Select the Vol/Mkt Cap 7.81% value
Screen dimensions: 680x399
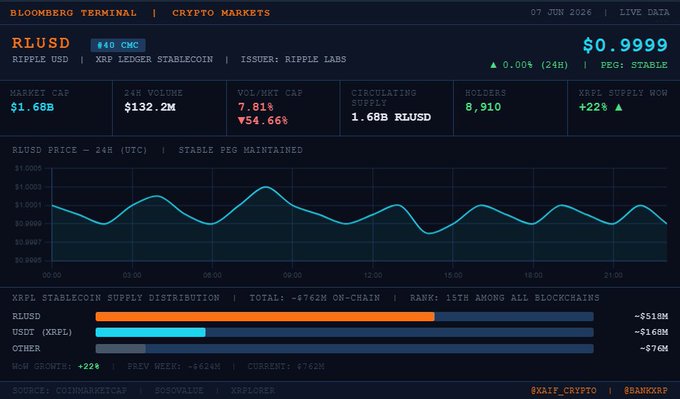(255, 107)
